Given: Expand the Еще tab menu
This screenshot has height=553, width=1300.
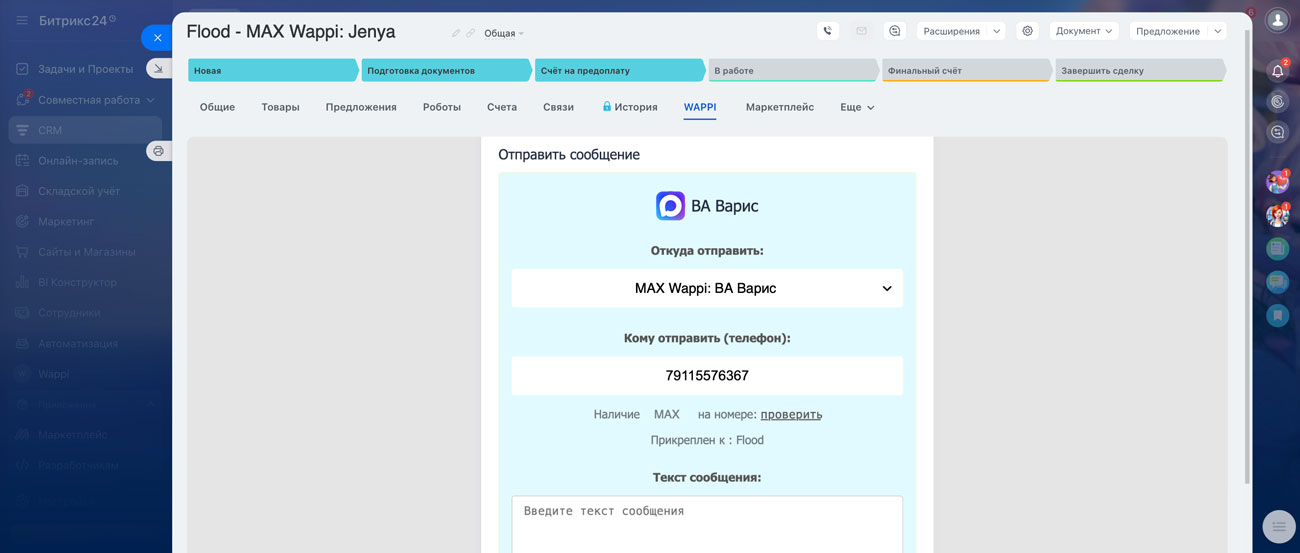Looking at the screenshot, I should pyautogui.click(x=857, y=107).
